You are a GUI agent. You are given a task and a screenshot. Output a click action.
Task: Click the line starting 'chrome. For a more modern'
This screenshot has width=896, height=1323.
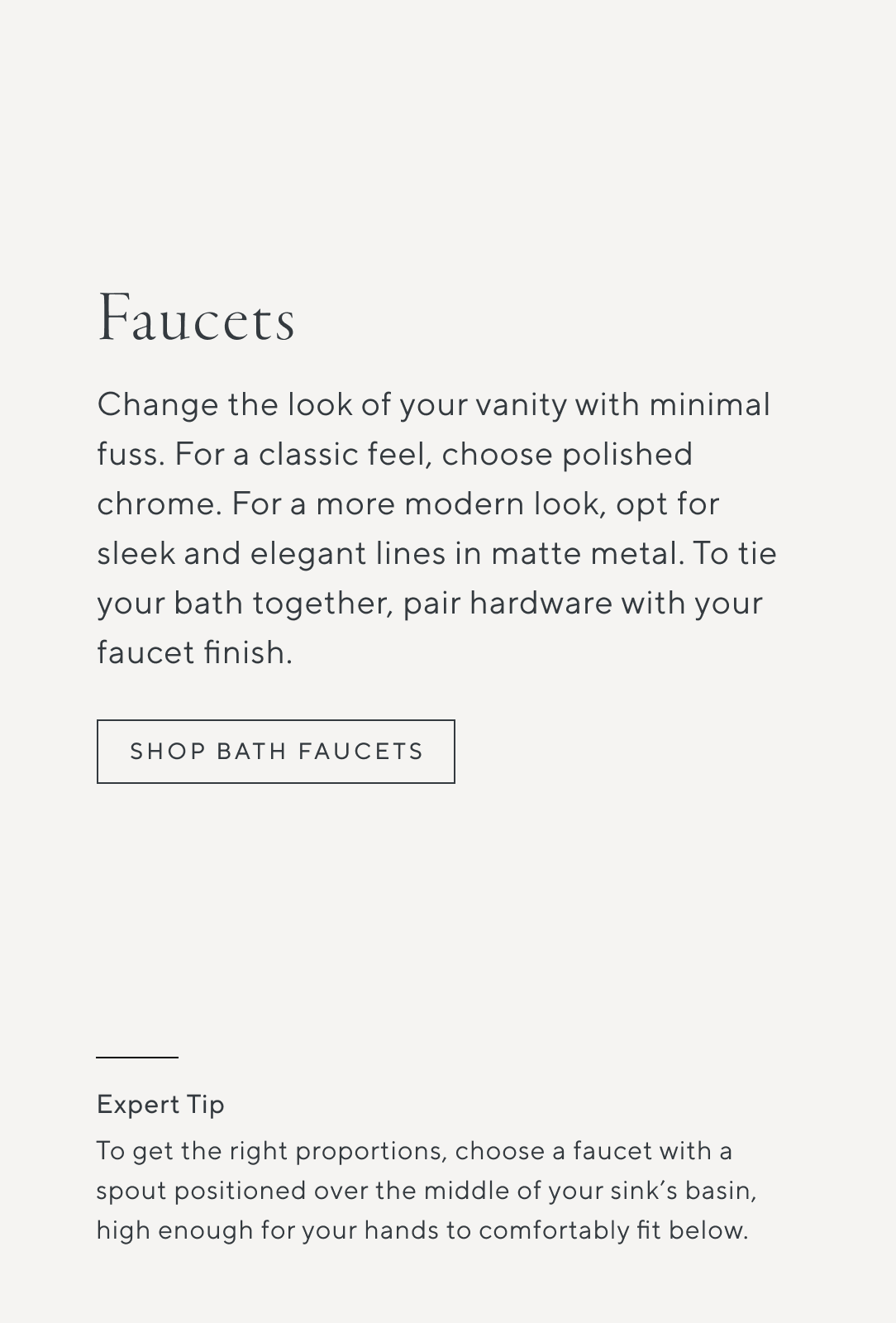pyautogui.click(x=407, y=504)
